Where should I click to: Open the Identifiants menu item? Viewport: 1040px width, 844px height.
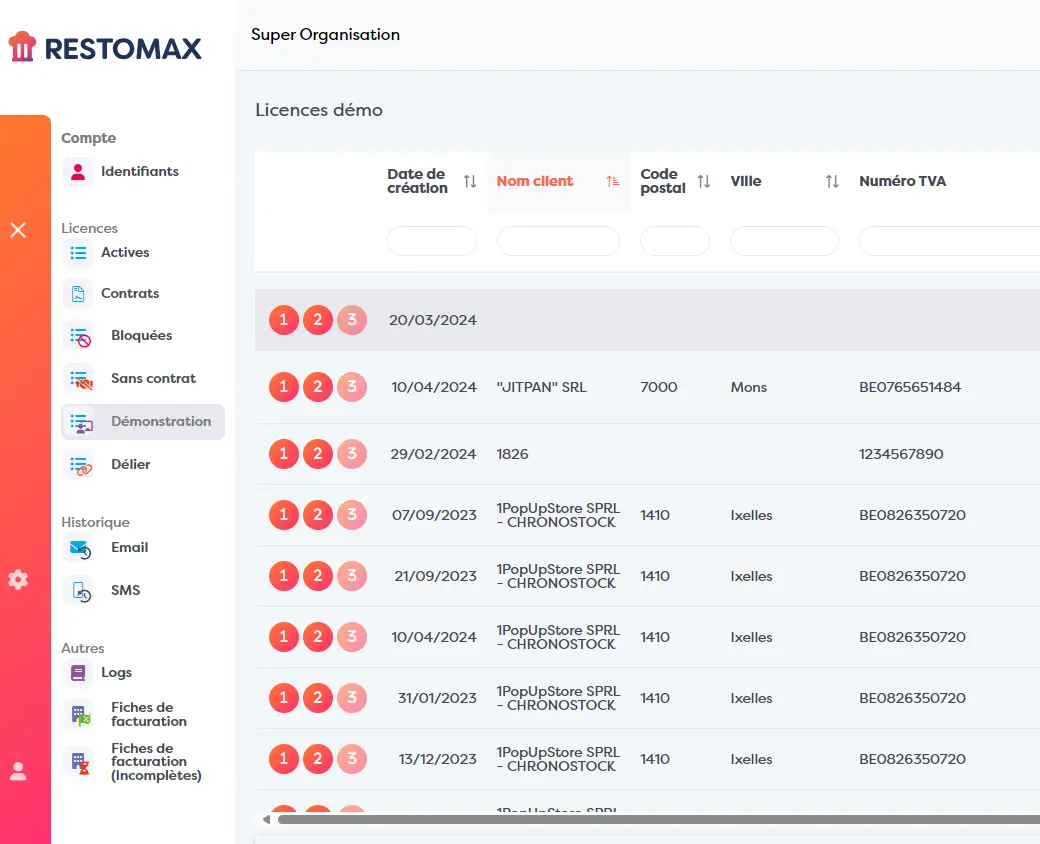tap(140, 172)
